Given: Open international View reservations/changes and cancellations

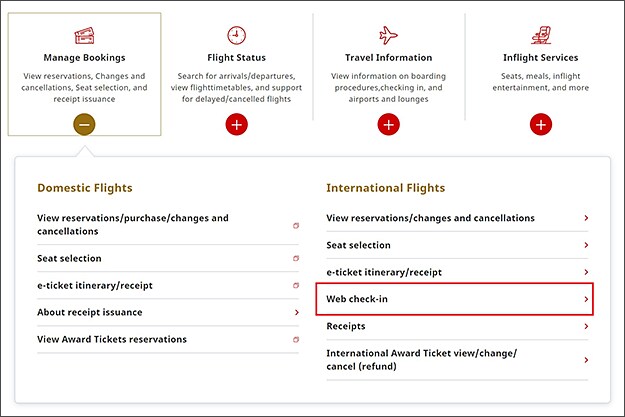Looking at the screenshot, I should [x=430, y=218].
